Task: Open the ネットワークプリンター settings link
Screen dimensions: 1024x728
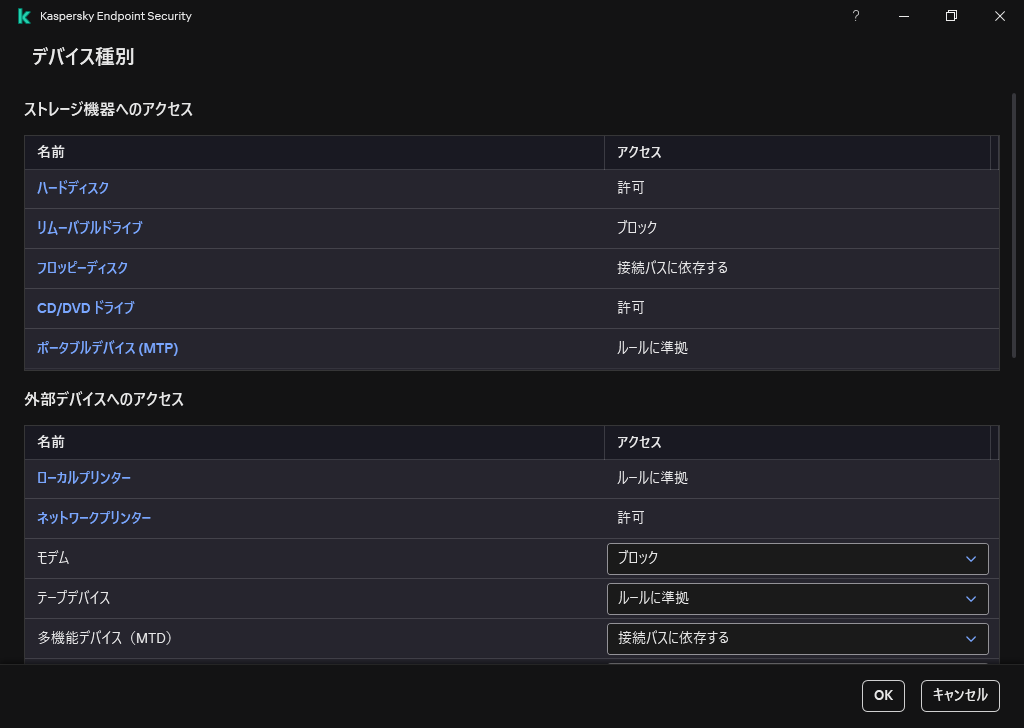Action: point(94,518)
